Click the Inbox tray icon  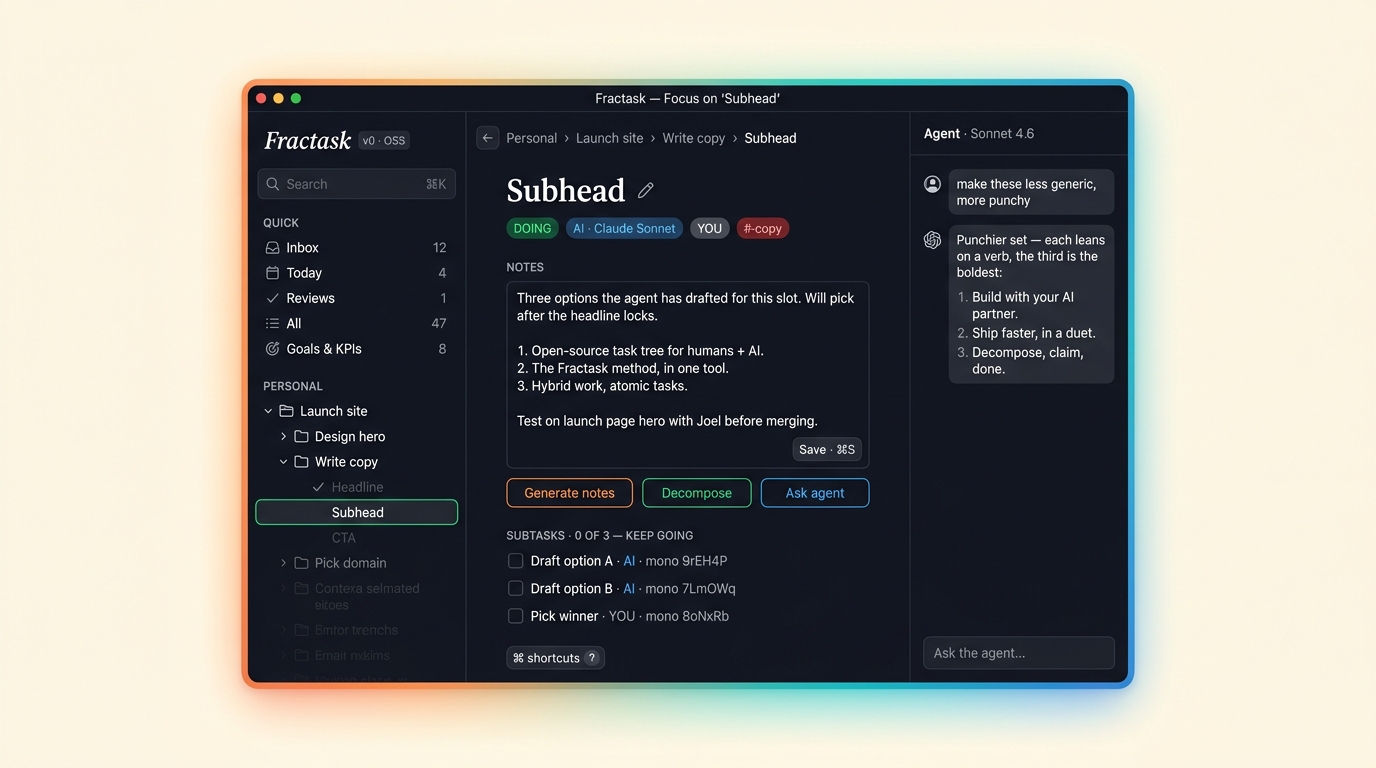[272, 248]
